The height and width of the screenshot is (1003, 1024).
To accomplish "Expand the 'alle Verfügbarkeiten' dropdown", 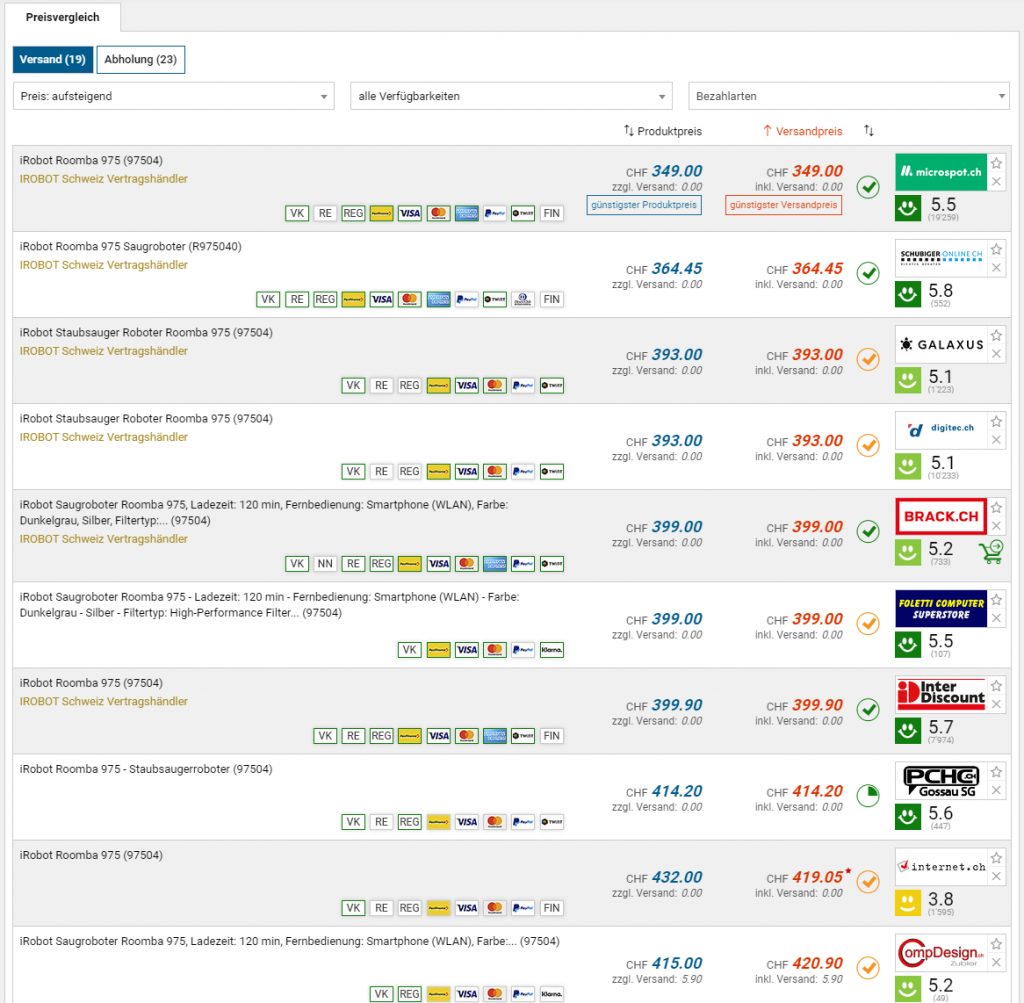I will pyautogui.click(x=511, y=96).
